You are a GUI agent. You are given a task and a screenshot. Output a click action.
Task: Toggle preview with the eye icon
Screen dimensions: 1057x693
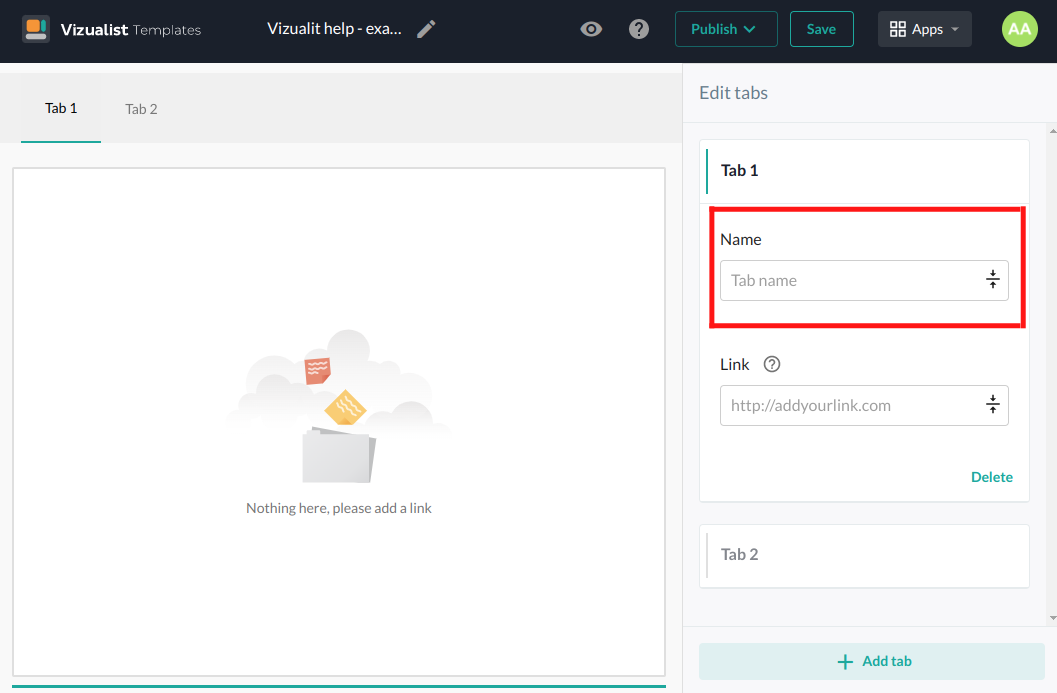pos(591,29)
